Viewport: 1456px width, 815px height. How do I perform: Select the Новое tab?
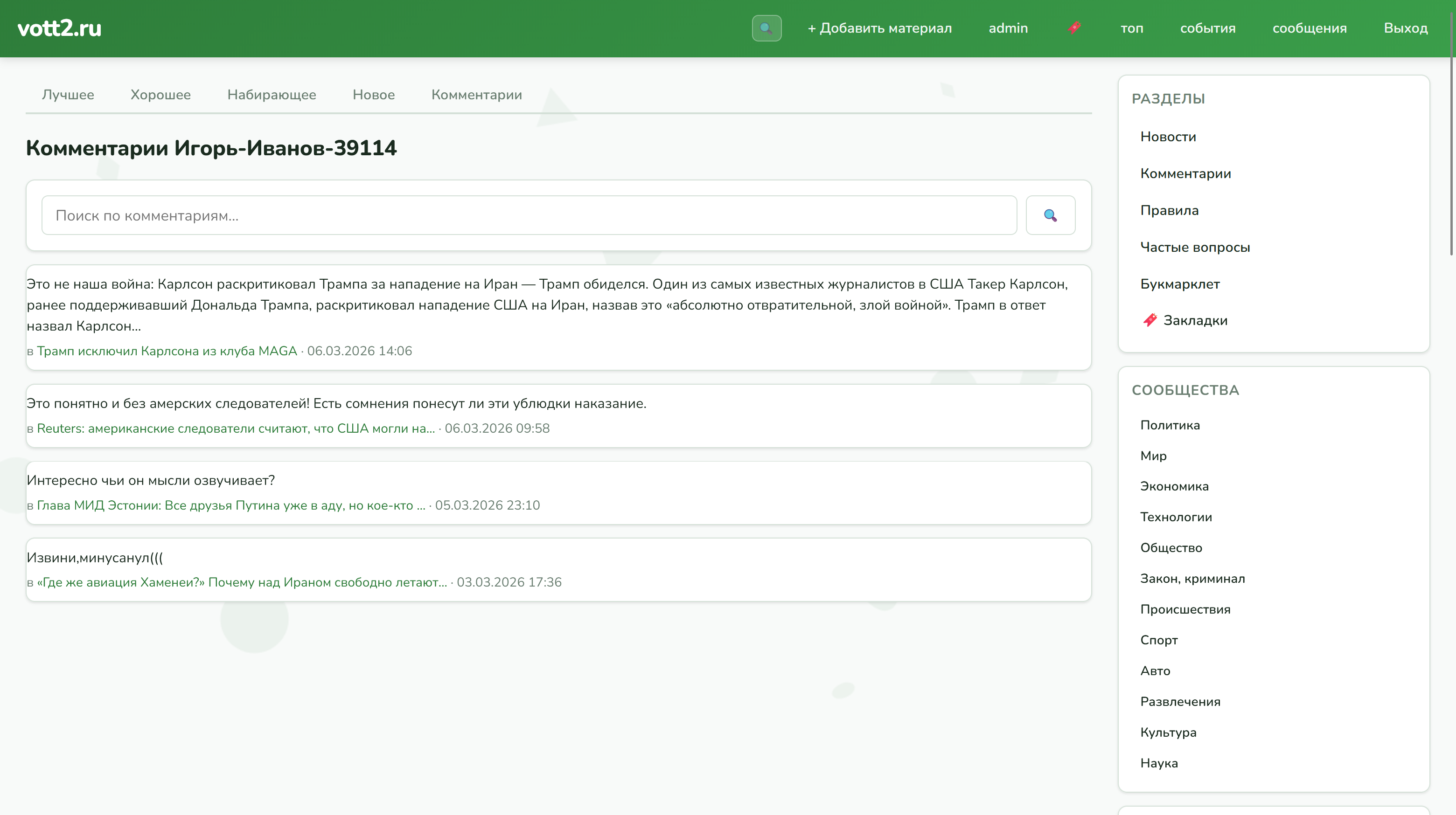point(373,95)
